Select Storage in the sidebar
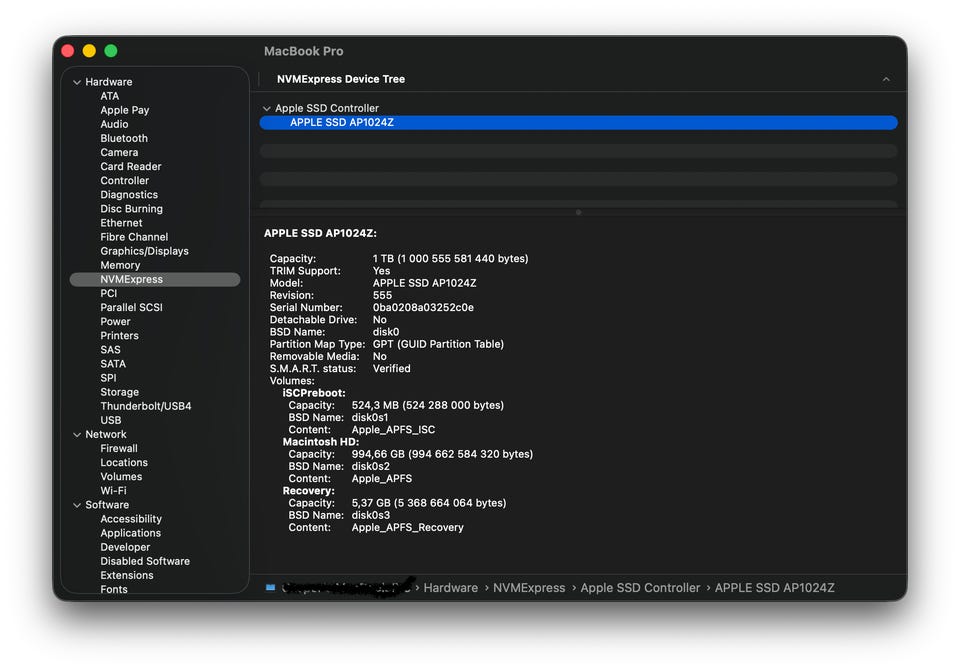Screen dimensions: 960x671 click(119, 393)
